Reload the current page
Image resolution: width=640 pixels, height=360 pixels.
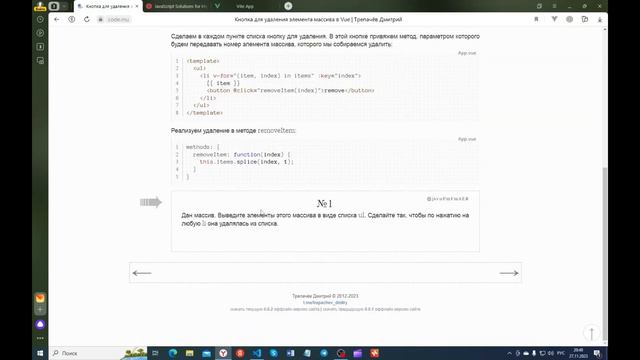87,19
